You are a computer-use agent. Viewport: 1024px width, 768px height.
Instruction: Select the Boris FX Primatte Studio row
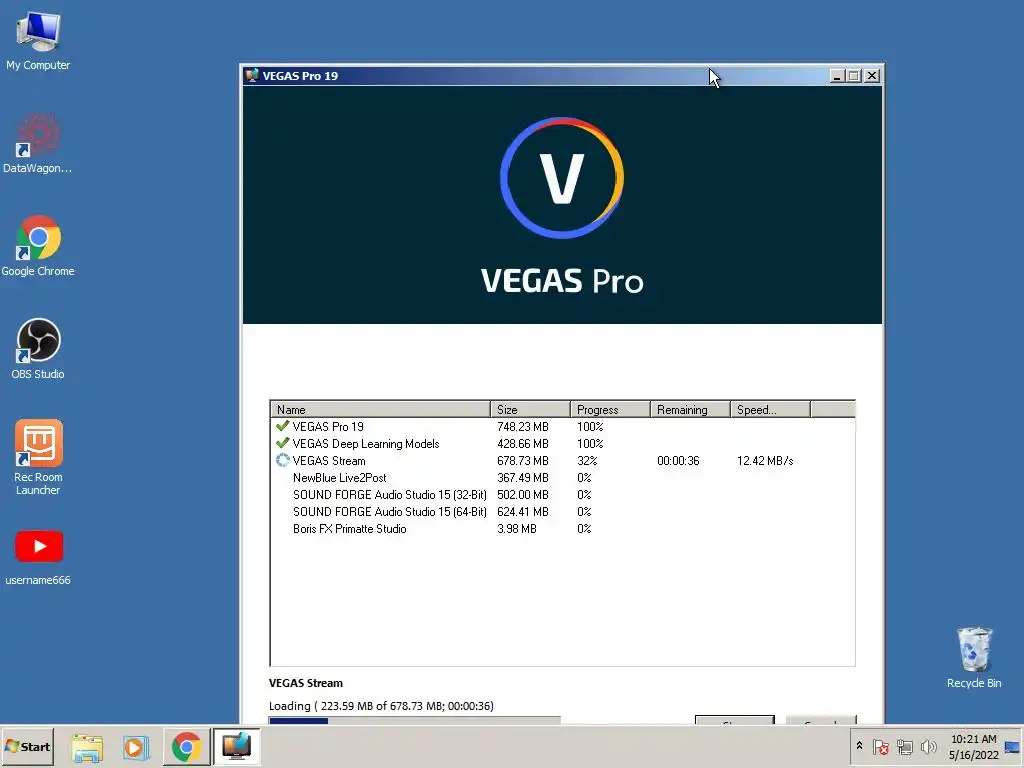coord(562,528)
